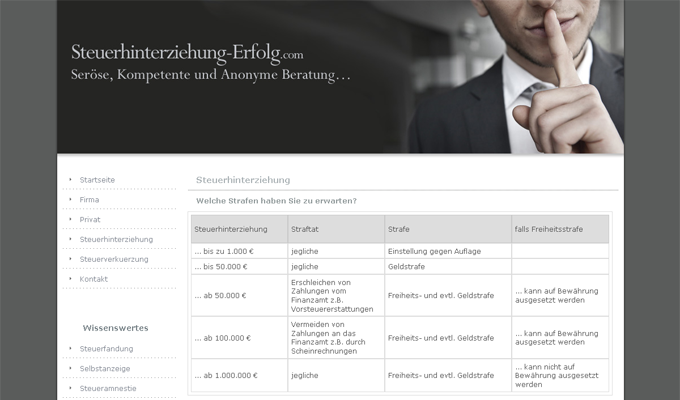Screen dimensions: 680x400
Task: Open the Selbstanzeige link
Action: click(105, 368)
